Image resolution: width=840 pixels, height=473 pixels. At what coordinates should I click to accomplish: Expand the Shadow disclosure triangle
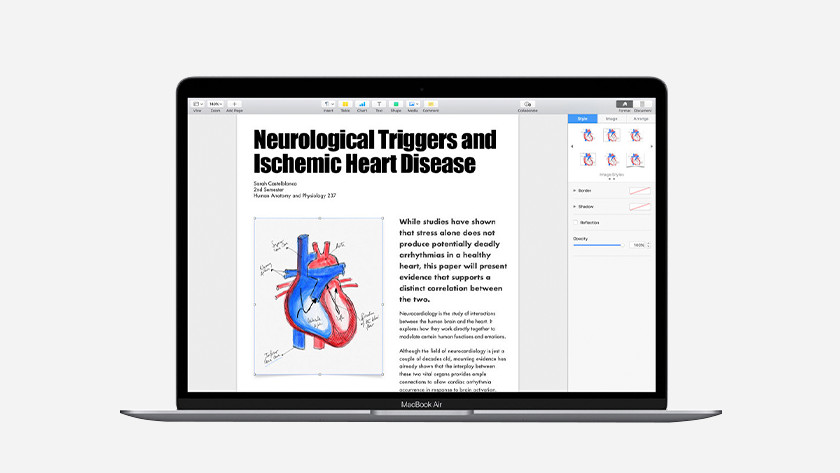pos(575,206)
